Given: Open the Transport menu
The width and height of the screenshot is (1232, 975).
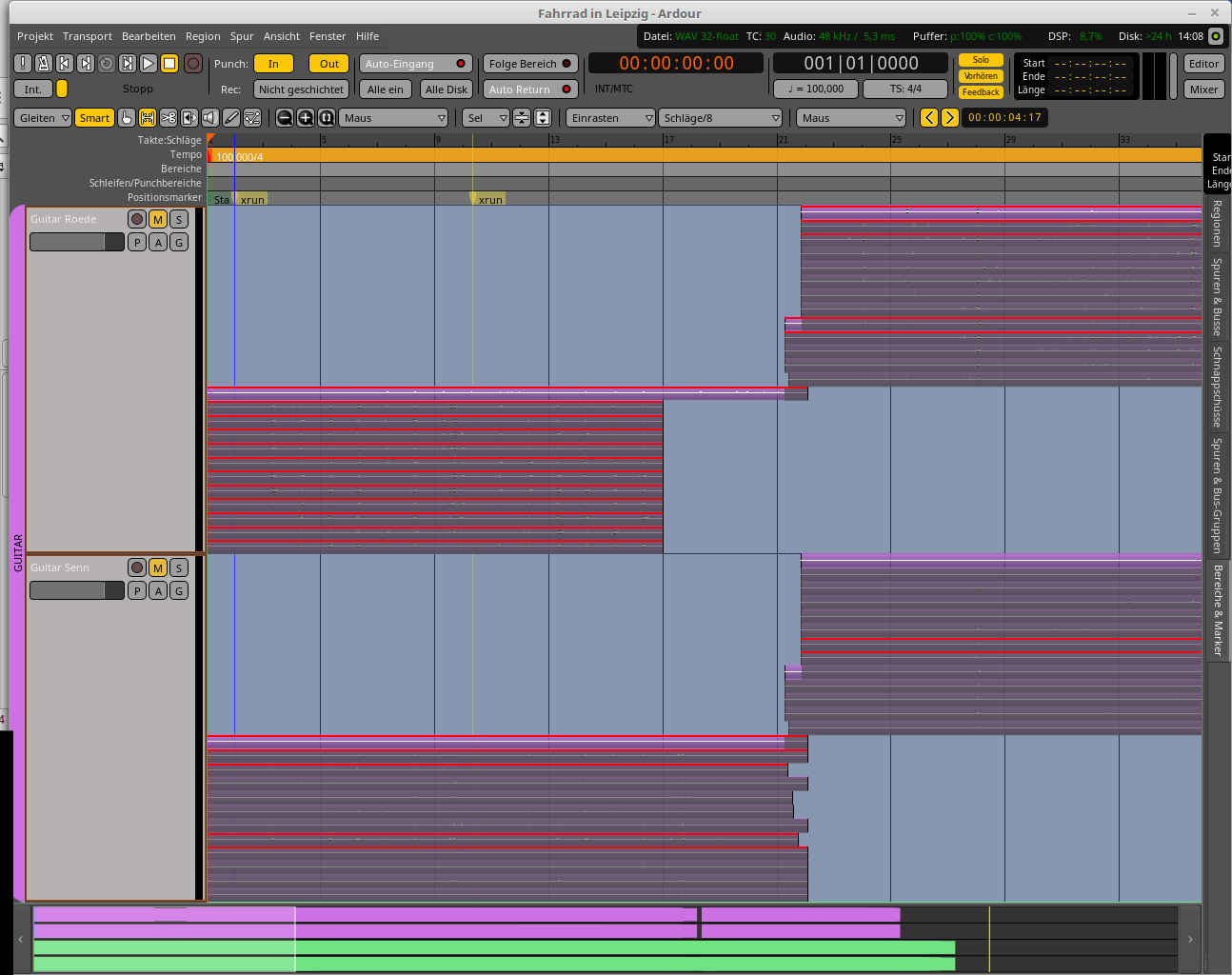Looking at the screenshot, I should (x=88, y=36).
